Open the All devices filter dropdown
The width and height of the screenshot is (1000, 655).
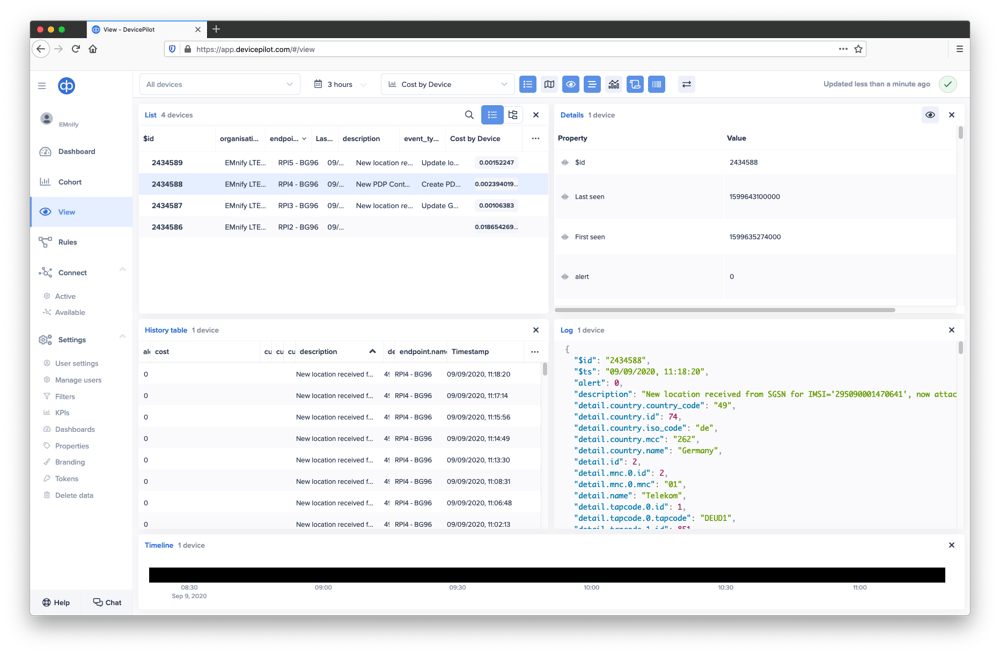pos(219,84)
